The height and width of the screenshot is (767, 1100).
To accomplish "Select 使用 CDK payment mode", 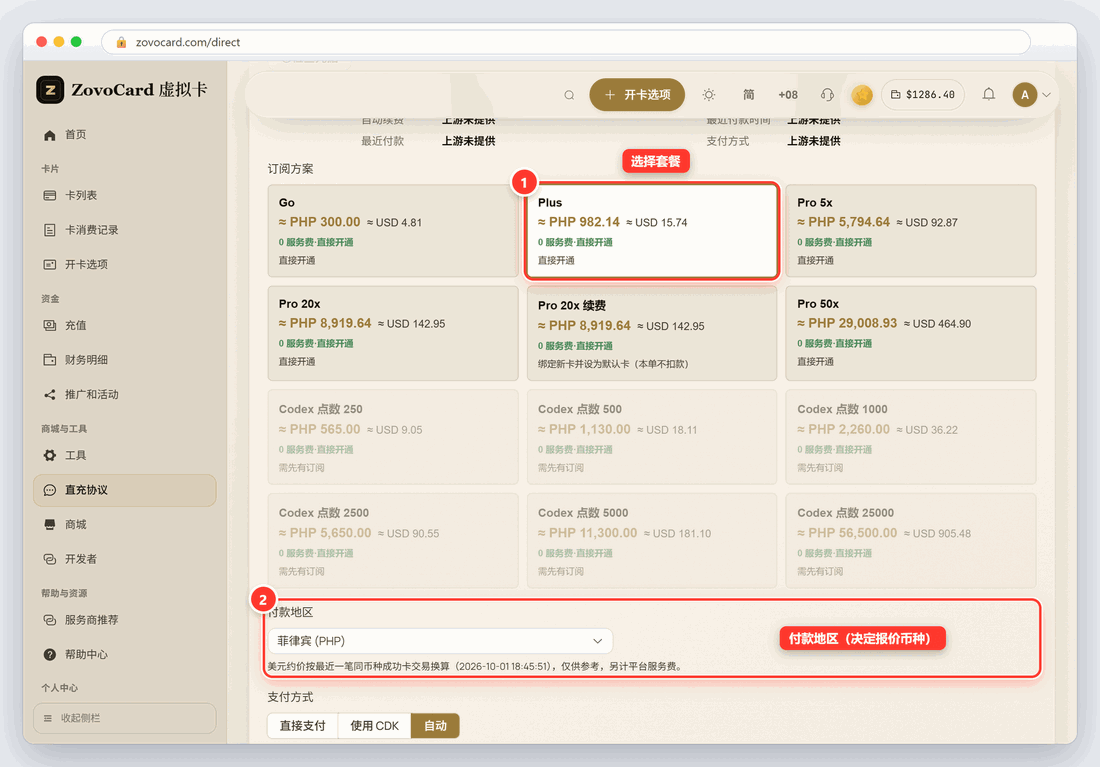I will 375,726.
